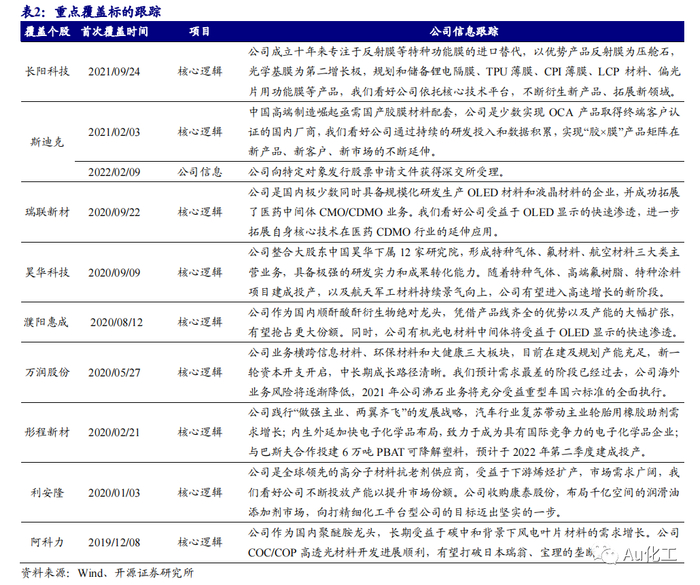700x585 pixels.
Task: Click the line starting 公司整合大股东中国昊华
Action: tap(464, 252)
